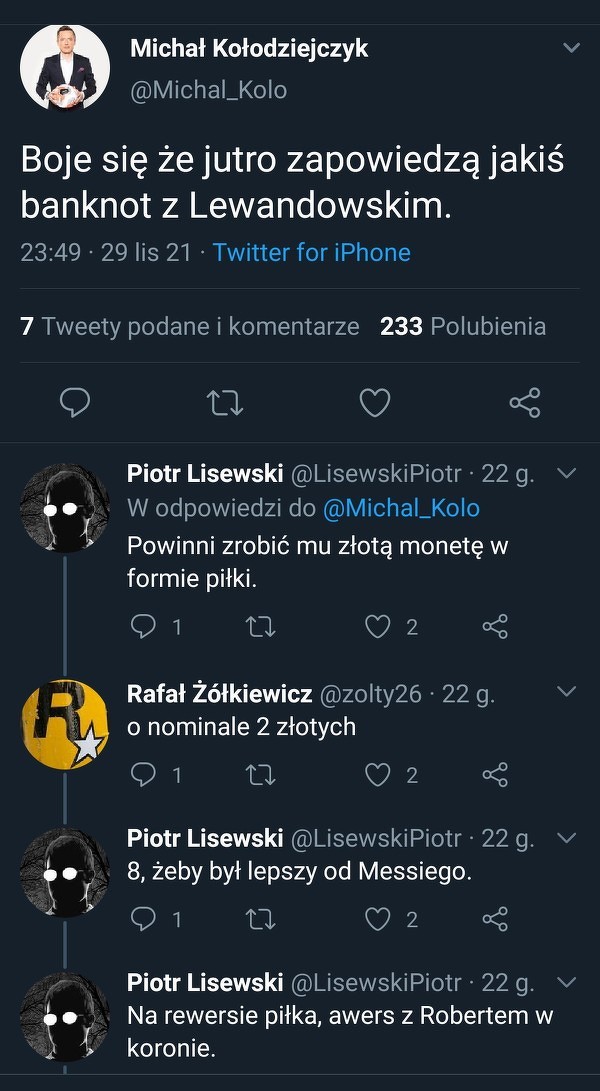Open @Michal_Kolo mention in reply
The width and height of the screenshot is (600, 1091).
pyautogui.click(x=401, y=508)
